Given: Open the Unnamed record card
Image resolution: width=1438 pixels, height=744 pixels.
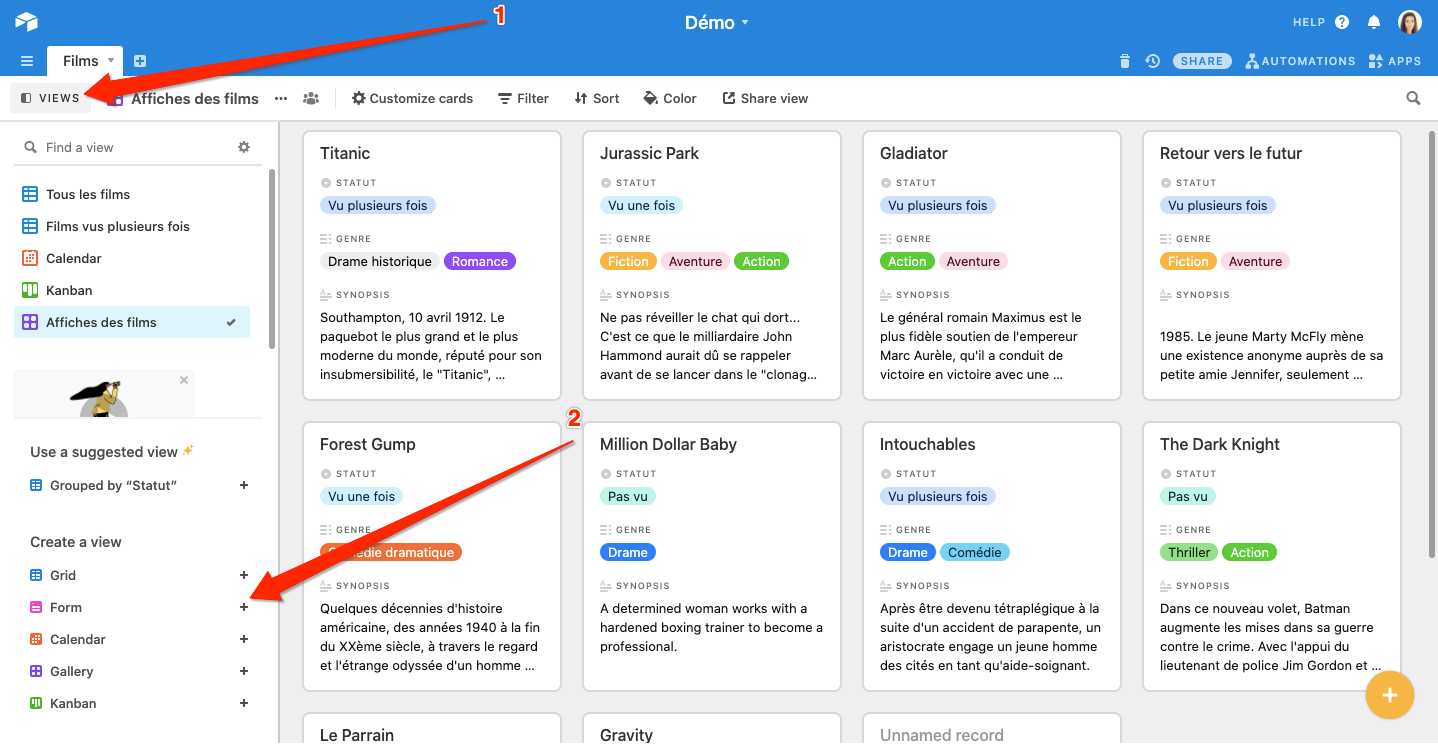Looking at the screenshot, I should coord(991,729).
